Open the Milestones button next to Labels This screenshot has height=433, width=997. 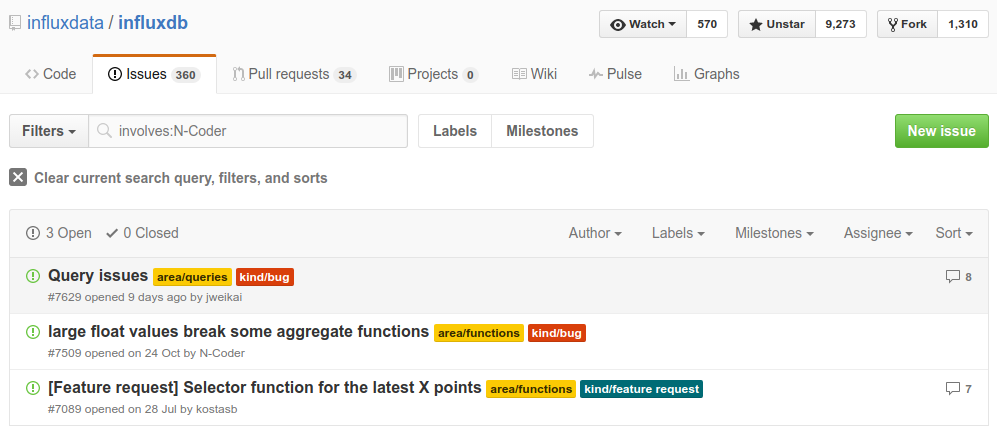coord(542,131)
